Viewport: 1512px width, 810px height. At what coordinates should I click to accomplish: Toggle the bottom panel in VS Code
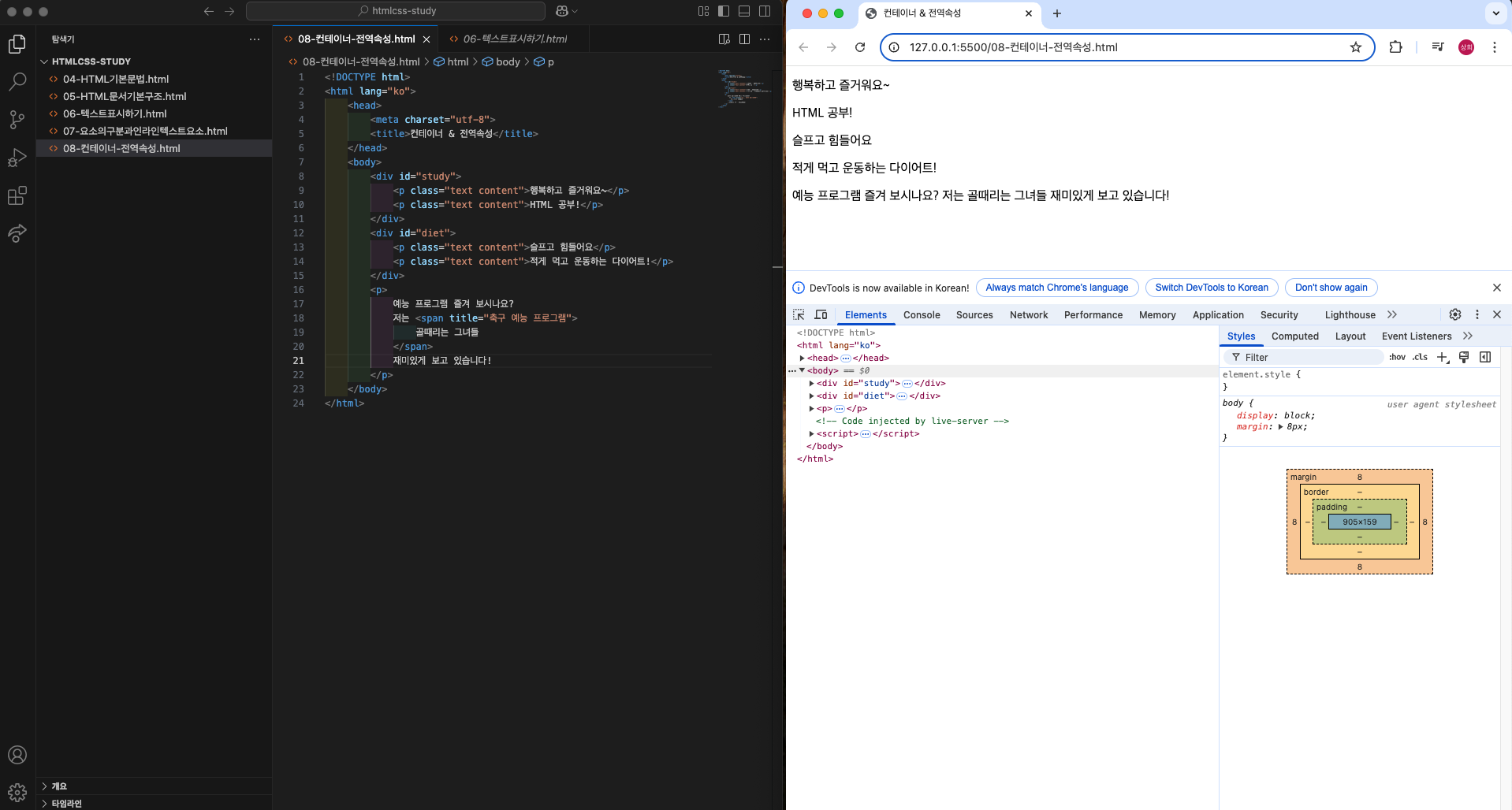point(744,11)
